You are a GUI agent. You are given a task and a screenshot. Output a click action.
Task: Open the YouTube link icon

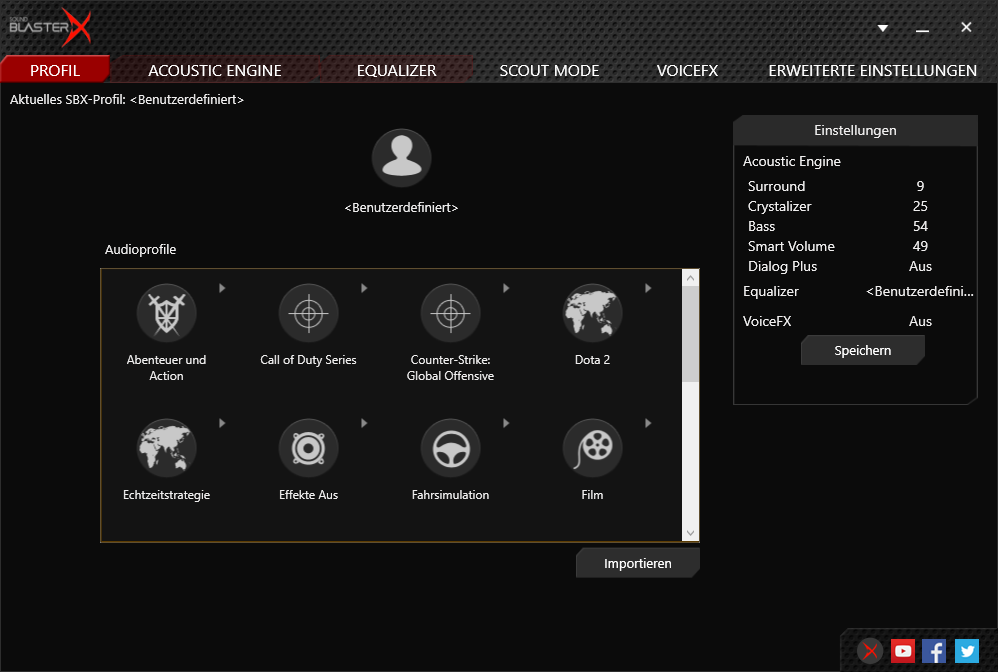[x=903, y=651]
